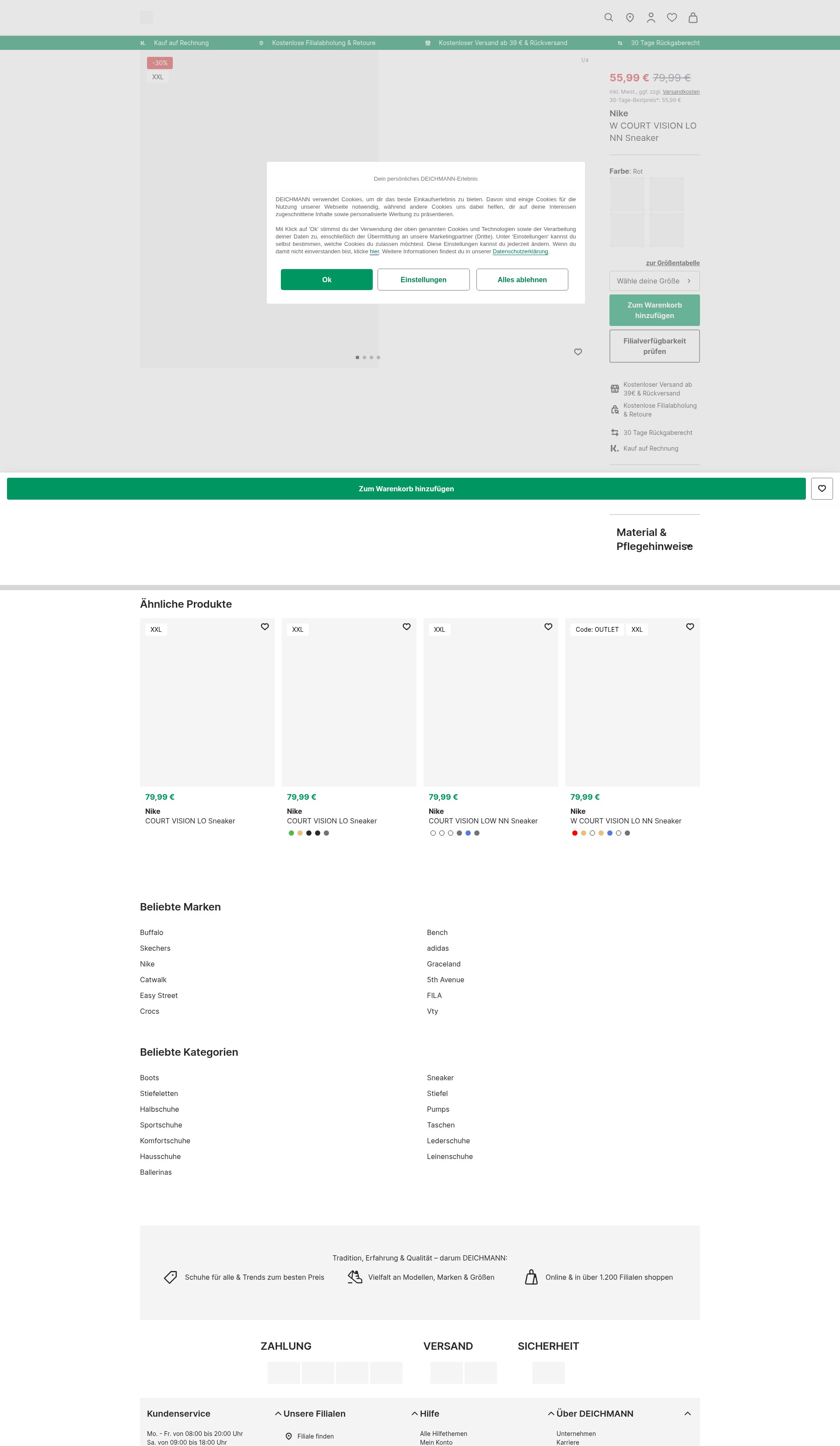
Task: Click the Code: OUTLET badge
Action: coord(597,630)
